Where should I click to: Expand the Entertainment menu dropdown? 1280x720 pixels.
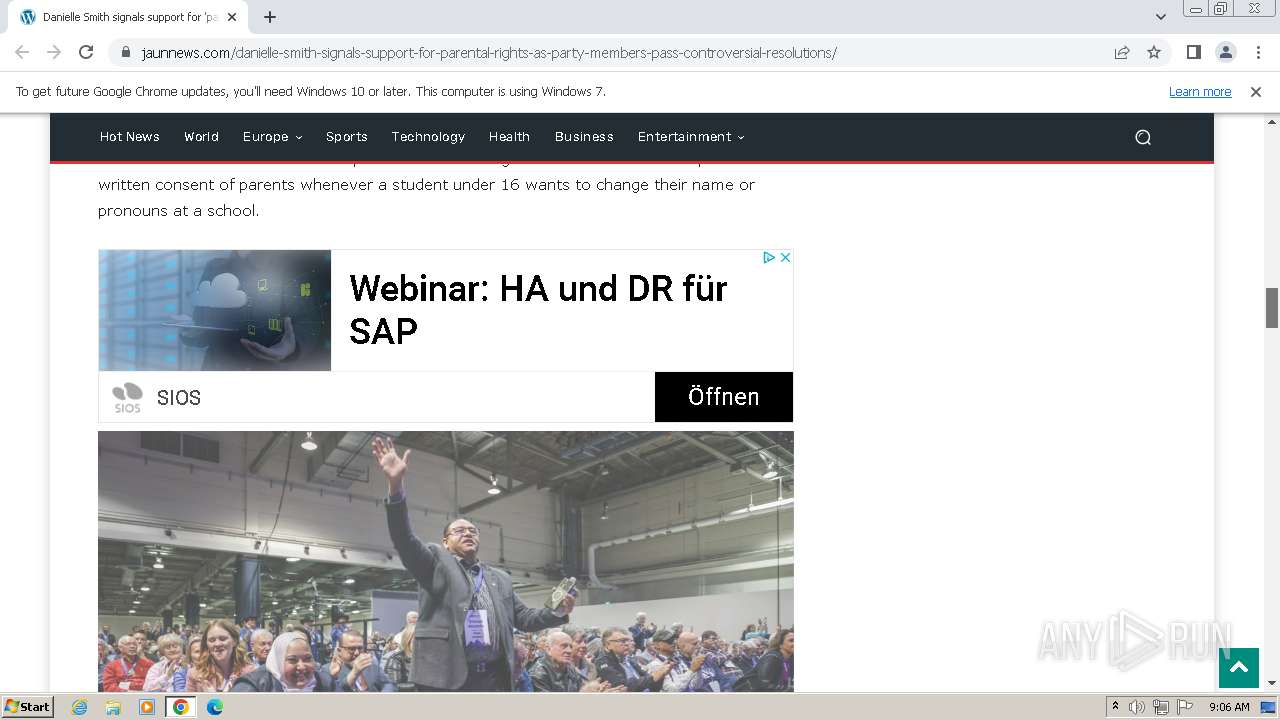coord(691,137)
